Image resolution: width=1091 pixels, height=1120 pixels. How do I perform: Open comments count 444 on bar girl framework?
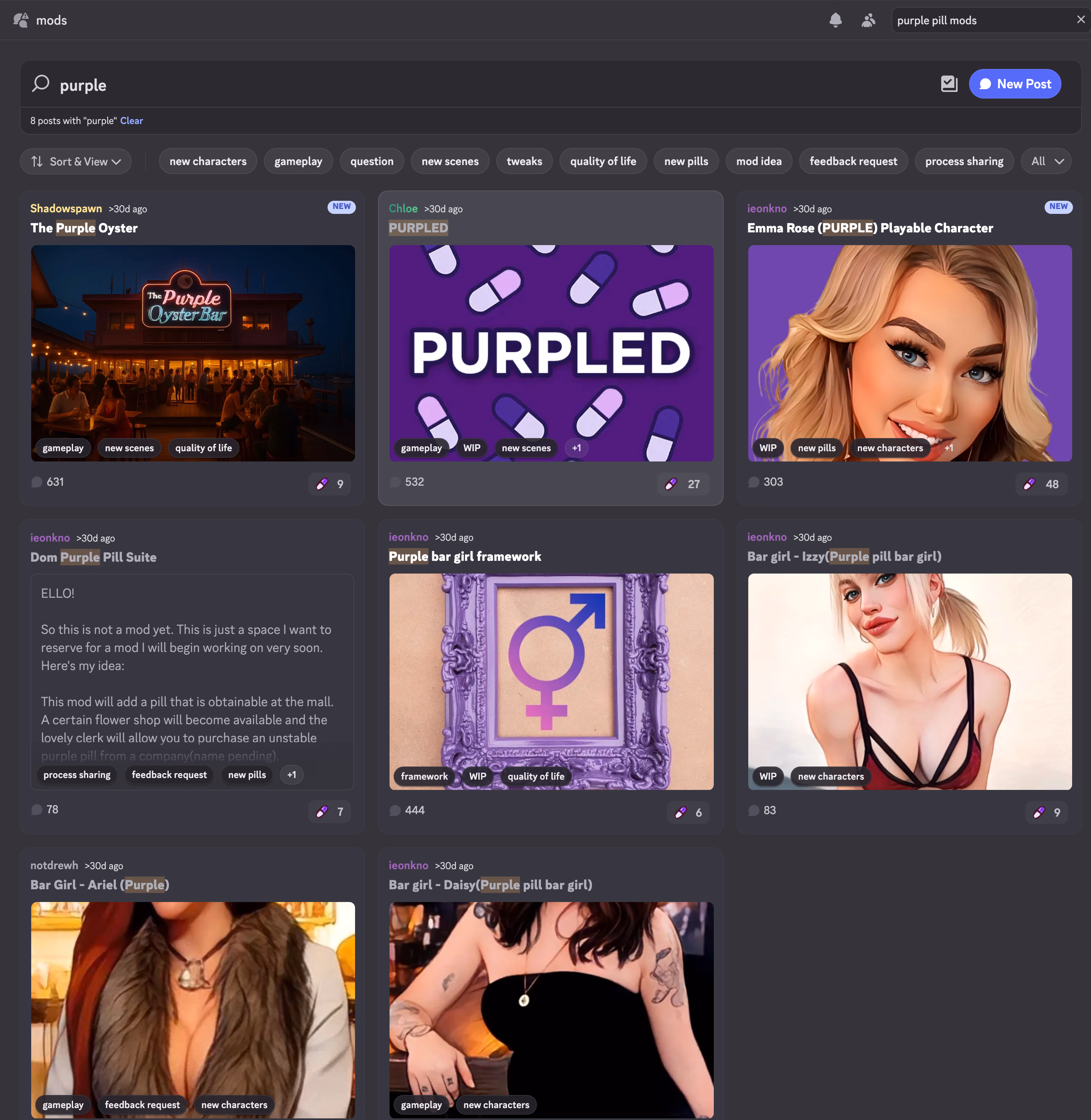407,810
